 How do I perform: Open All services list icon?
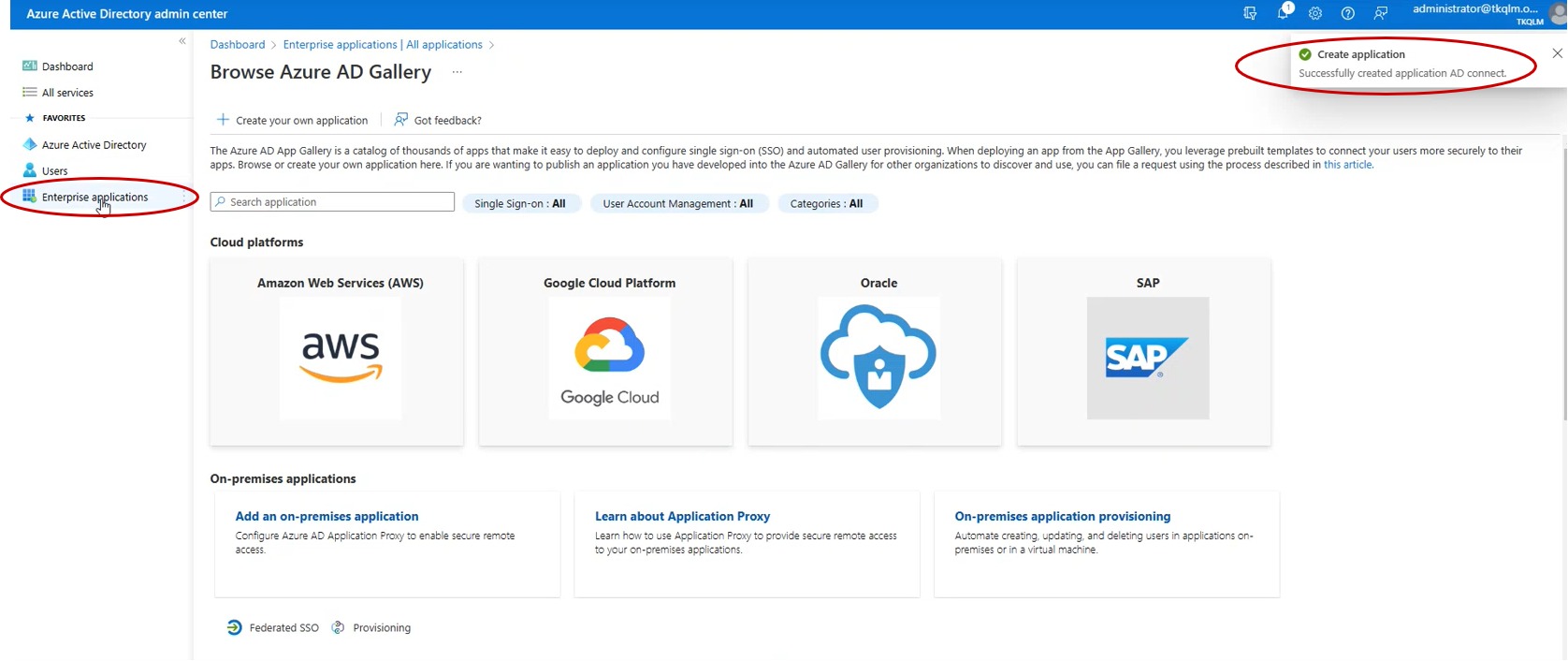tap(30, 93)
